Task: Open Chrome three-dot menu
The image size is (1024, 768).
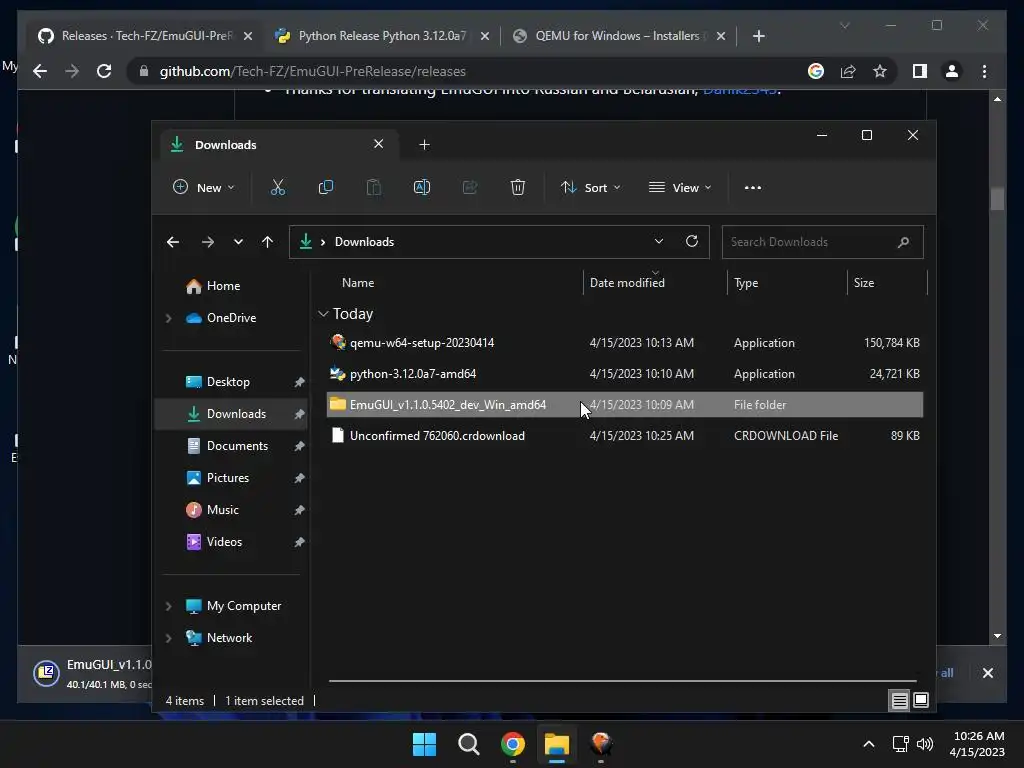Action: click(x=984, y=71)
